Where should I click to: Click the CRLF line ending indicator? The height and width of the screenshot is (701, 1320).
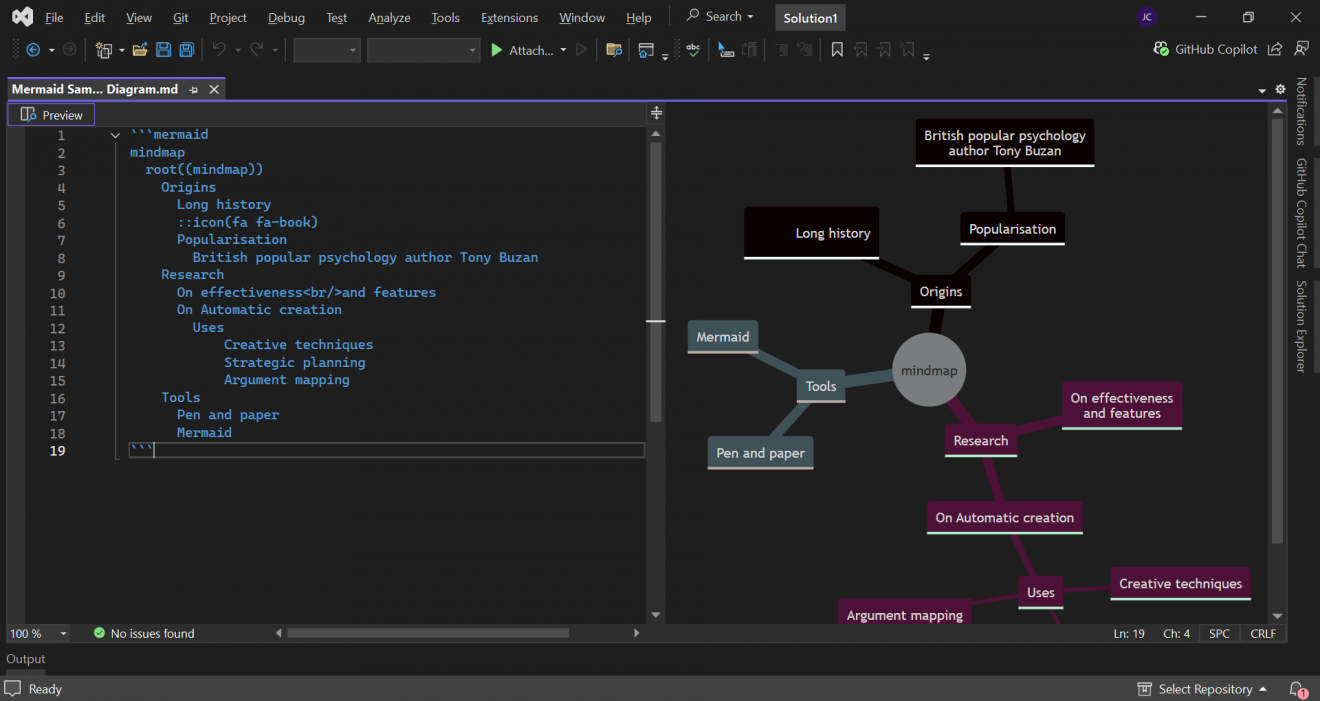[x=1262, y=633]
